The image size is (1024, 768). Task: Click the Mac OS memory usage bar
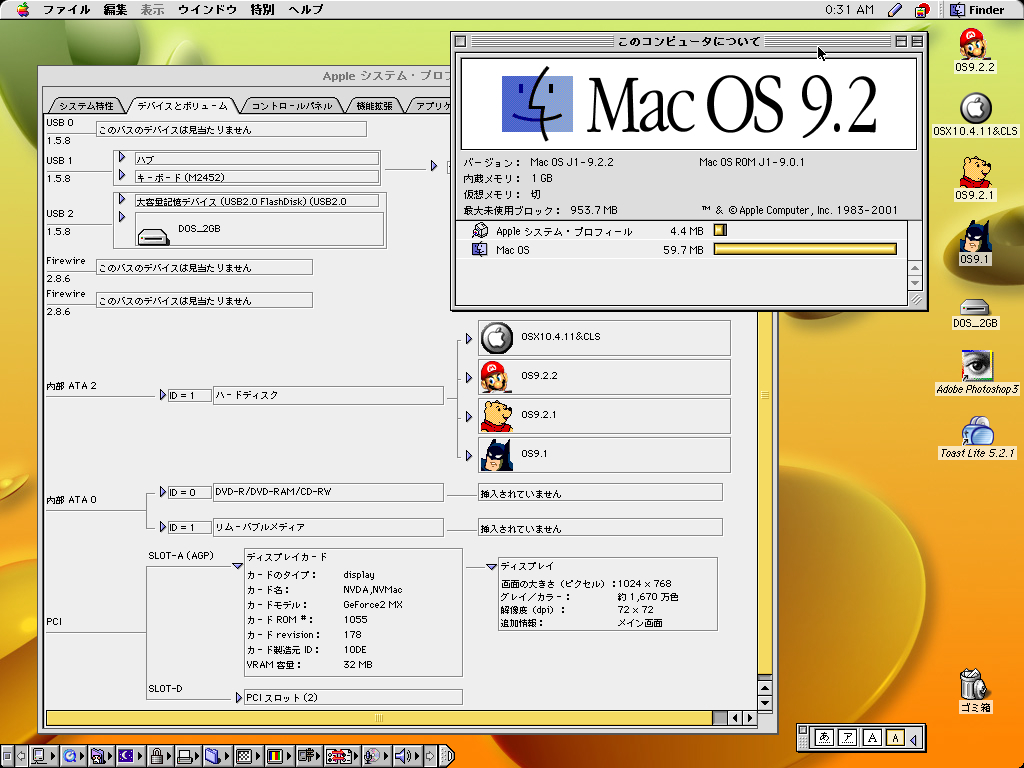[804, 249]
